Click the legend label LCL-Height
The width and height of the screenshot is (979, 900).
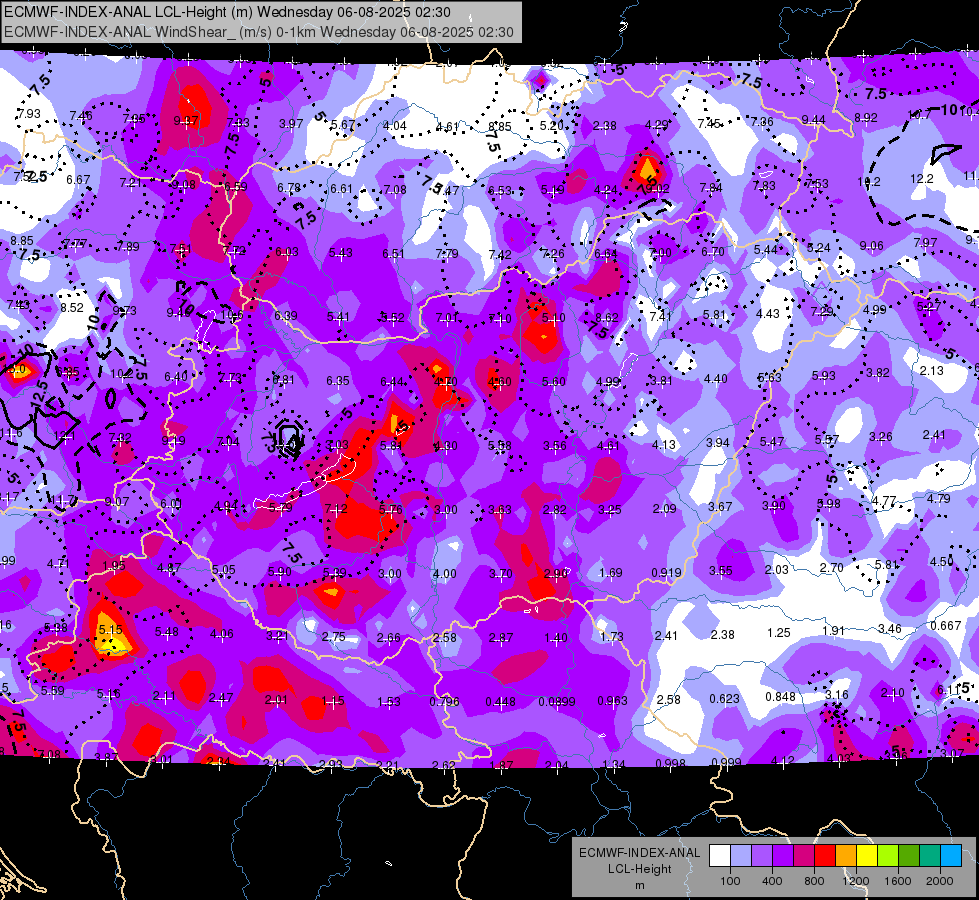639,869
